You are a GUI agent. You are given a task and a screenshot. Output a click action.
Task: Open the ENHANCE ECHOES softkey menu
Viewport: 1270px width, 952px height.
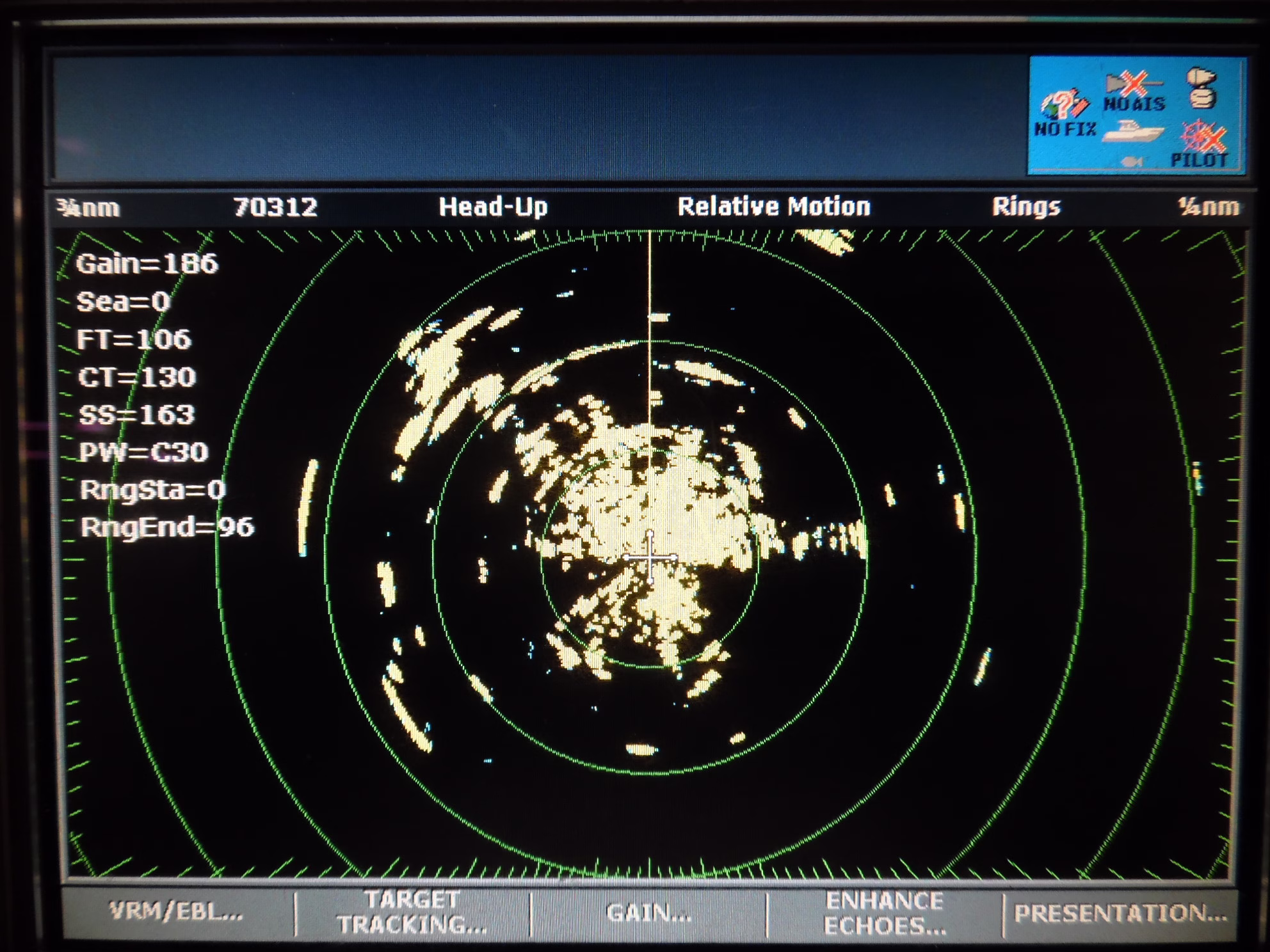pos(884,914)
